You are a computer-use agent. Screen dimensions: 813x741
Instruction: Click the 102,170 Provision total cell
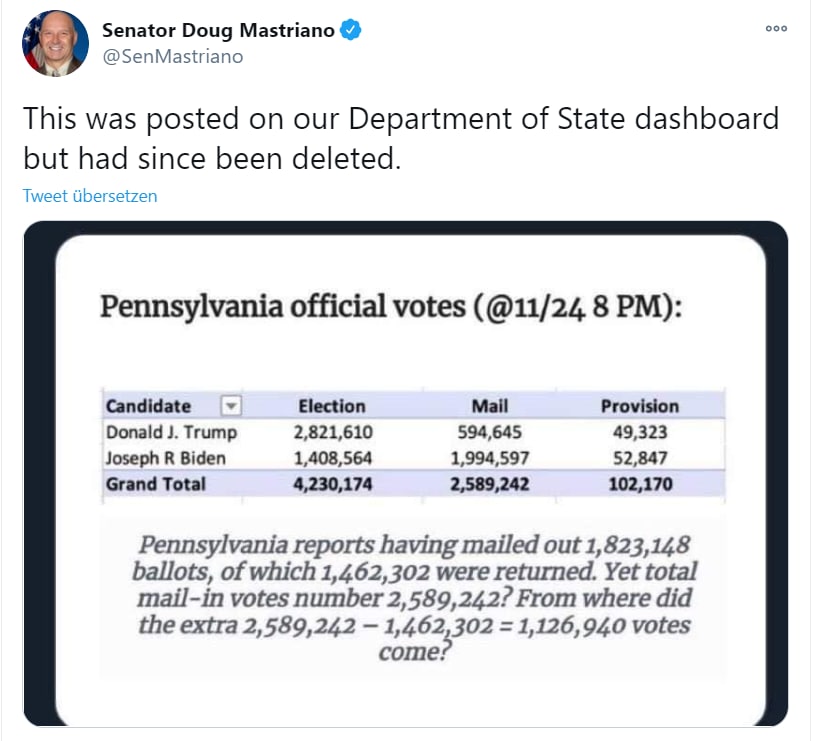coord(640,484)
